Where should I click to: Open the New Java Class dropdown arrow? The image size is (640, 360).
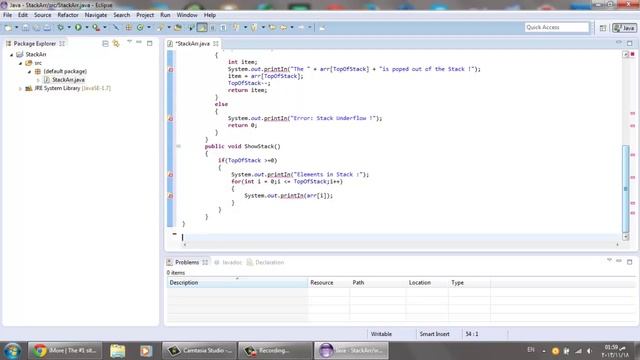(149, 27)
